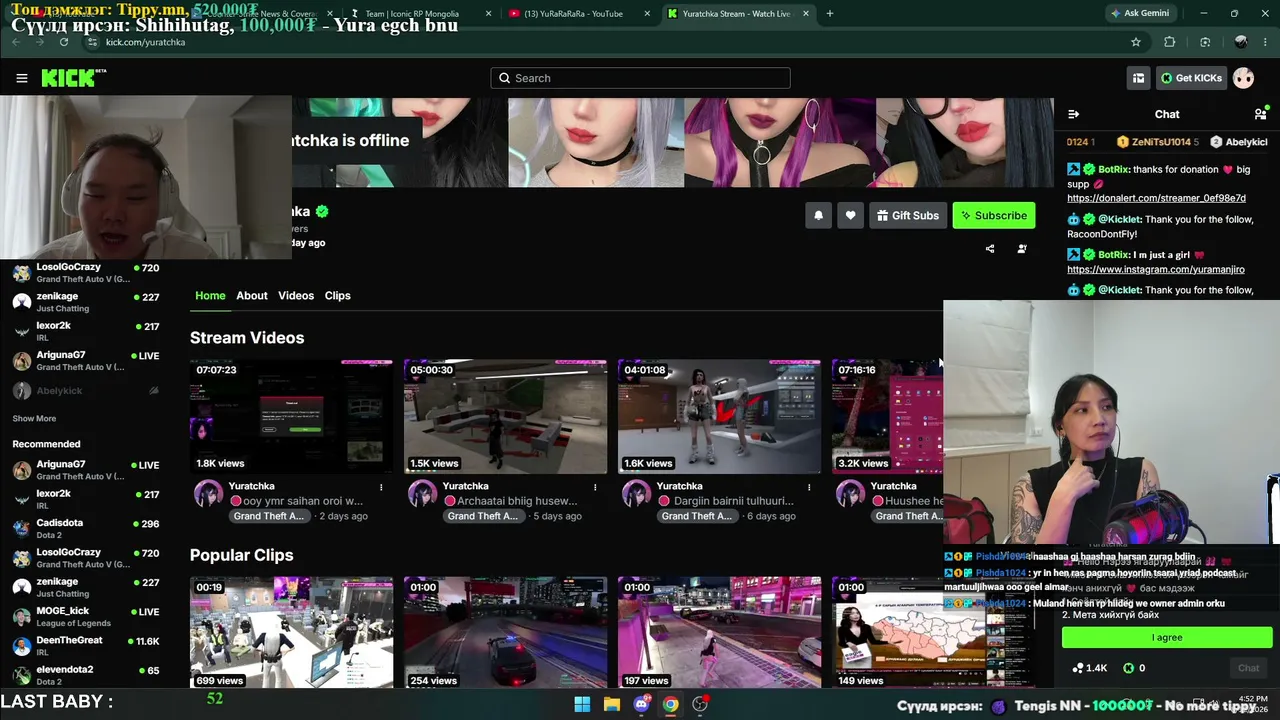This screenshot has height=720, width=1280.
Task: Click Grand Theft Auto tag under 5 days ago video
Action: pos(483,516)
